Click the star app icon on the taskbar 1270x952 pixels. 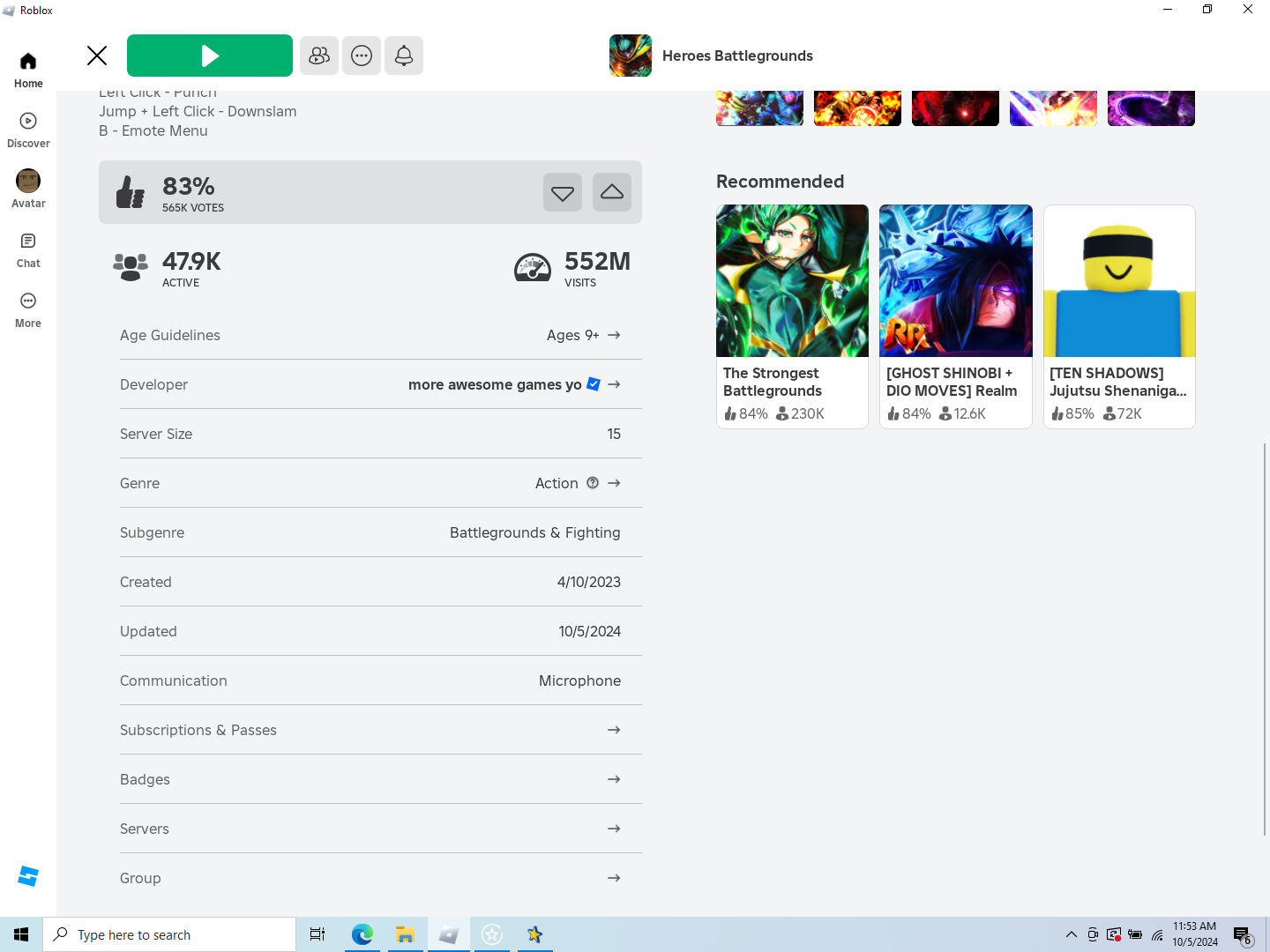pyautogui.click(x=534, y=934)
